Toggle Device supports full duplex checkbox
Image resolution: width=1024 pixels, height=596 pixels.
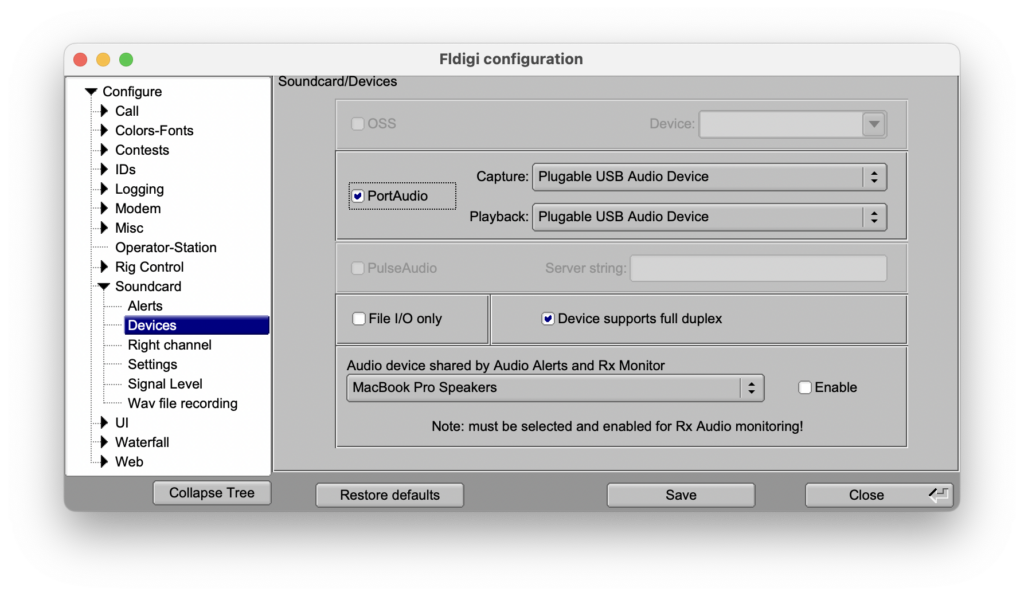pos(548,319)
